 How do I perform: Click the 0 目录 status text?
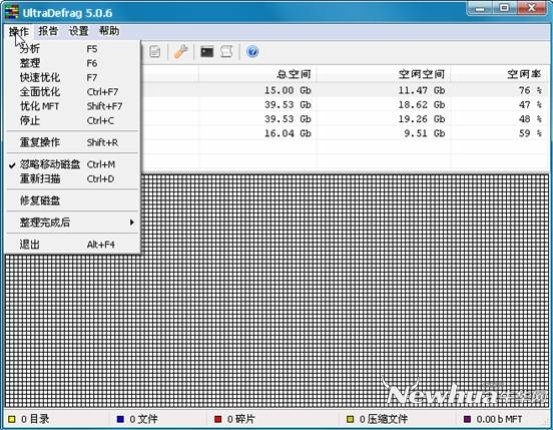point(35,419)
